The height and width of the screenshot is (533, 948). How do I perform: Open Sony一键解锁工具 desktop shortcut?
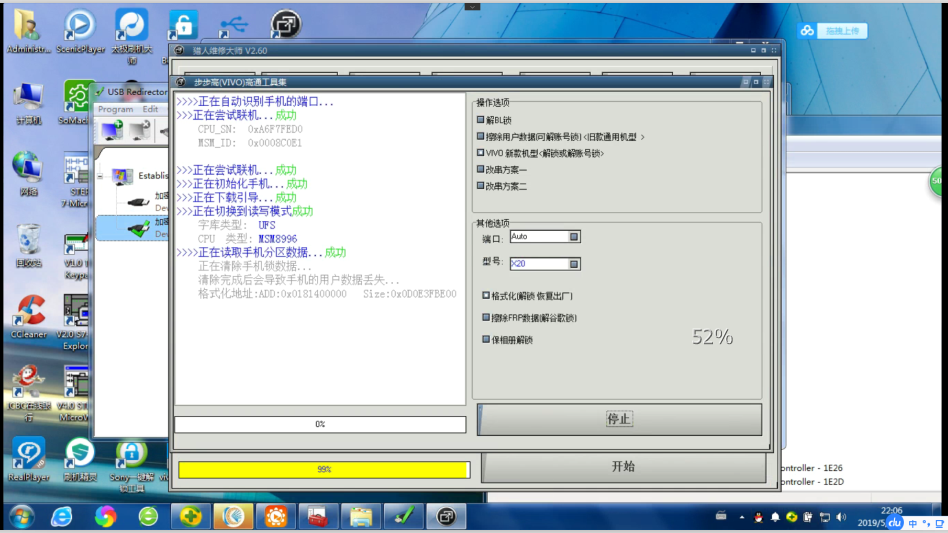(x=131, y=467)
